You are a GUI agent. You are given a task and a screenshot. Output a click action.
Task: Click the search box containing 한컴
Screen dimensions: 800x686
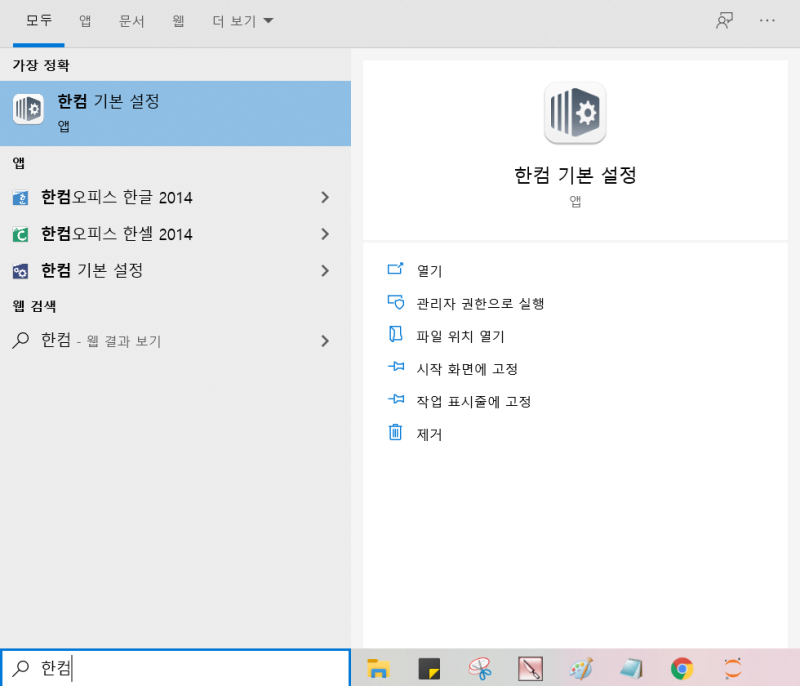click(x=176, y=668)
